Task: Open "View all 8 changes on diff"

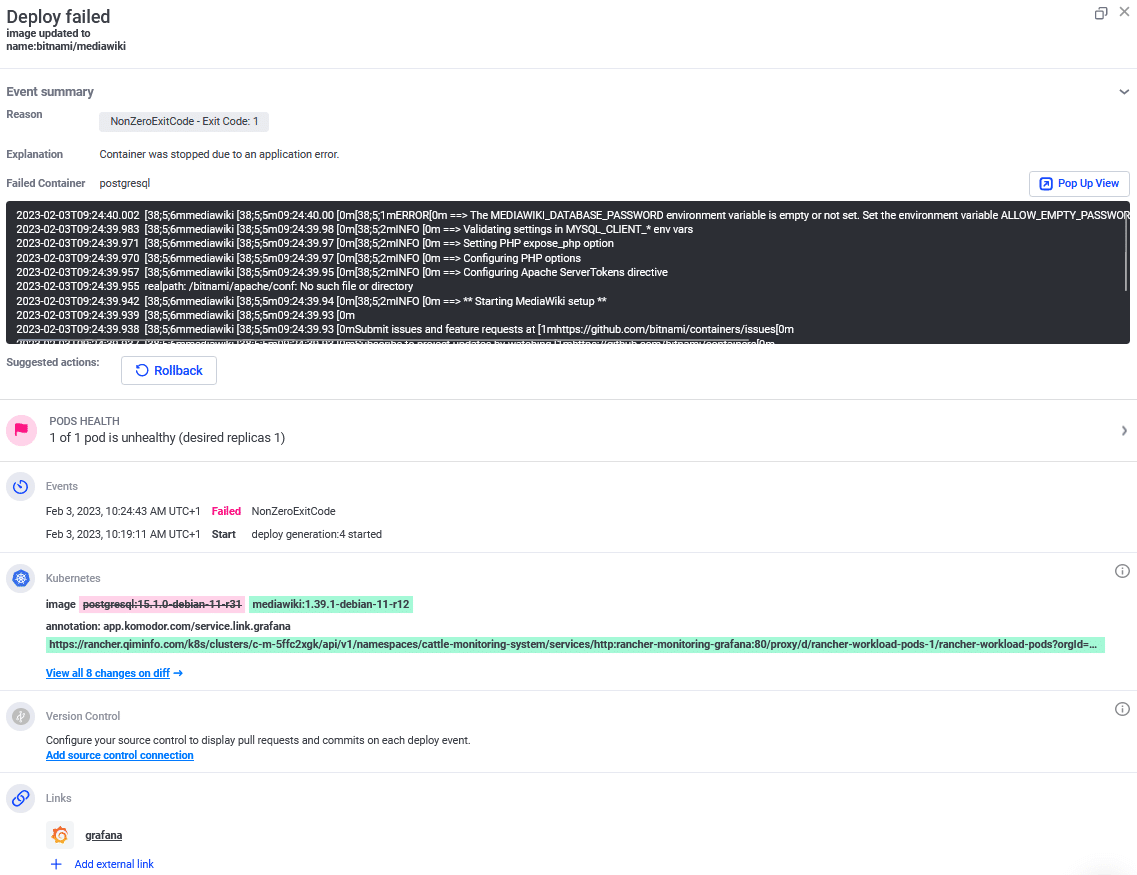Action: [112, 672]
